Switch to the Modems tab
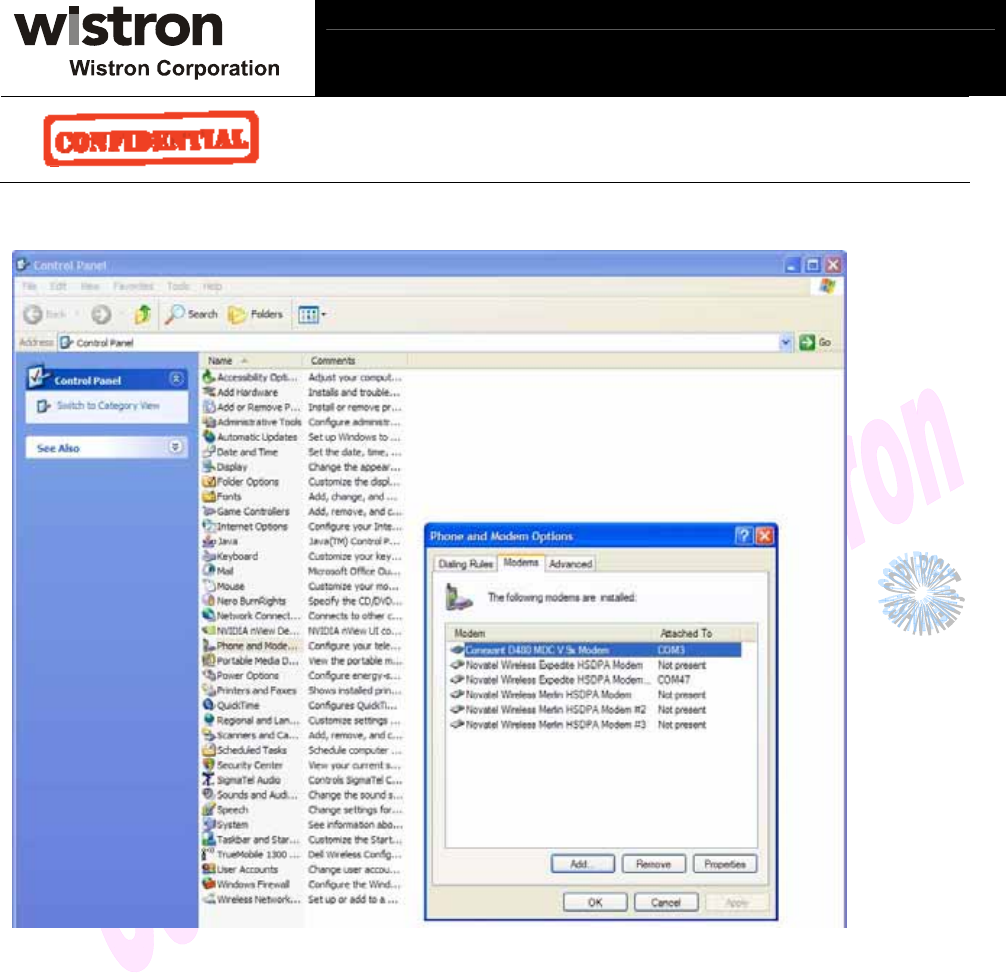The image size is (1006, 973). 521,563
